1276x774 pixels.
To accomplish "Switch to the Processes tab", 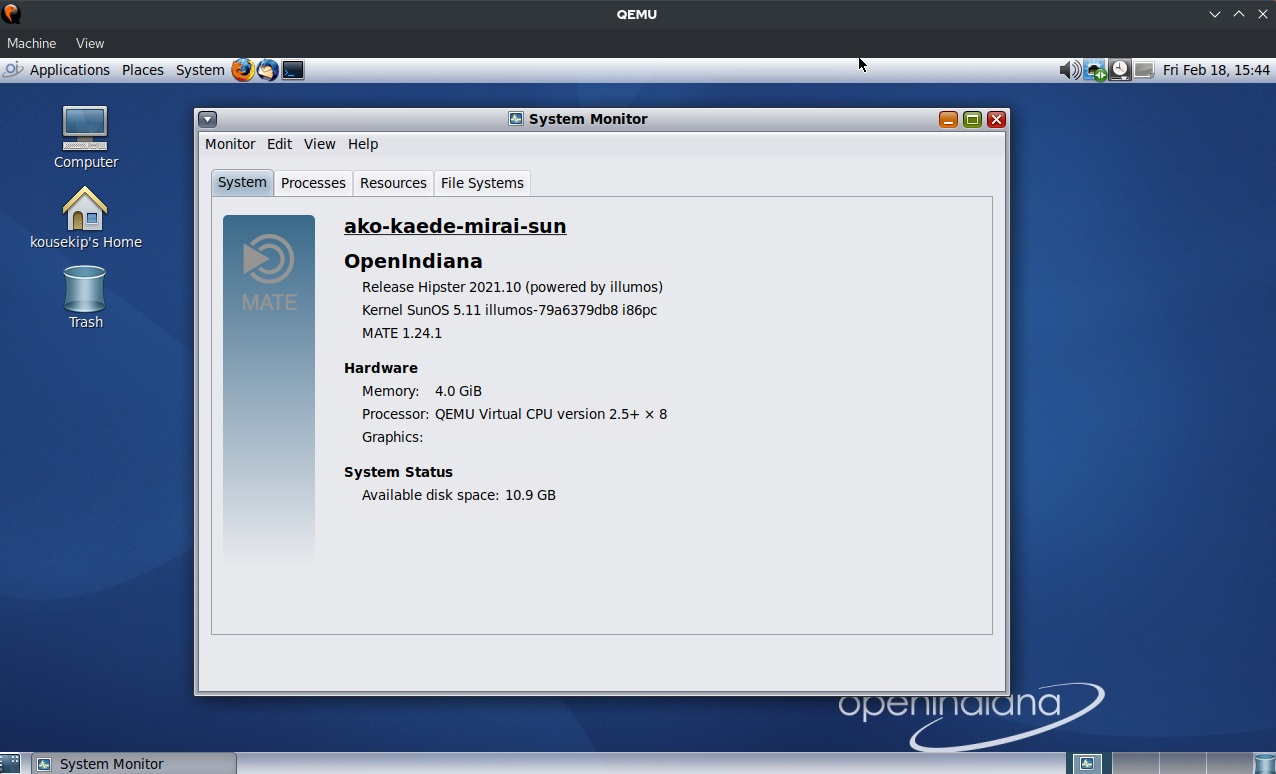I will tap(313, 183).
